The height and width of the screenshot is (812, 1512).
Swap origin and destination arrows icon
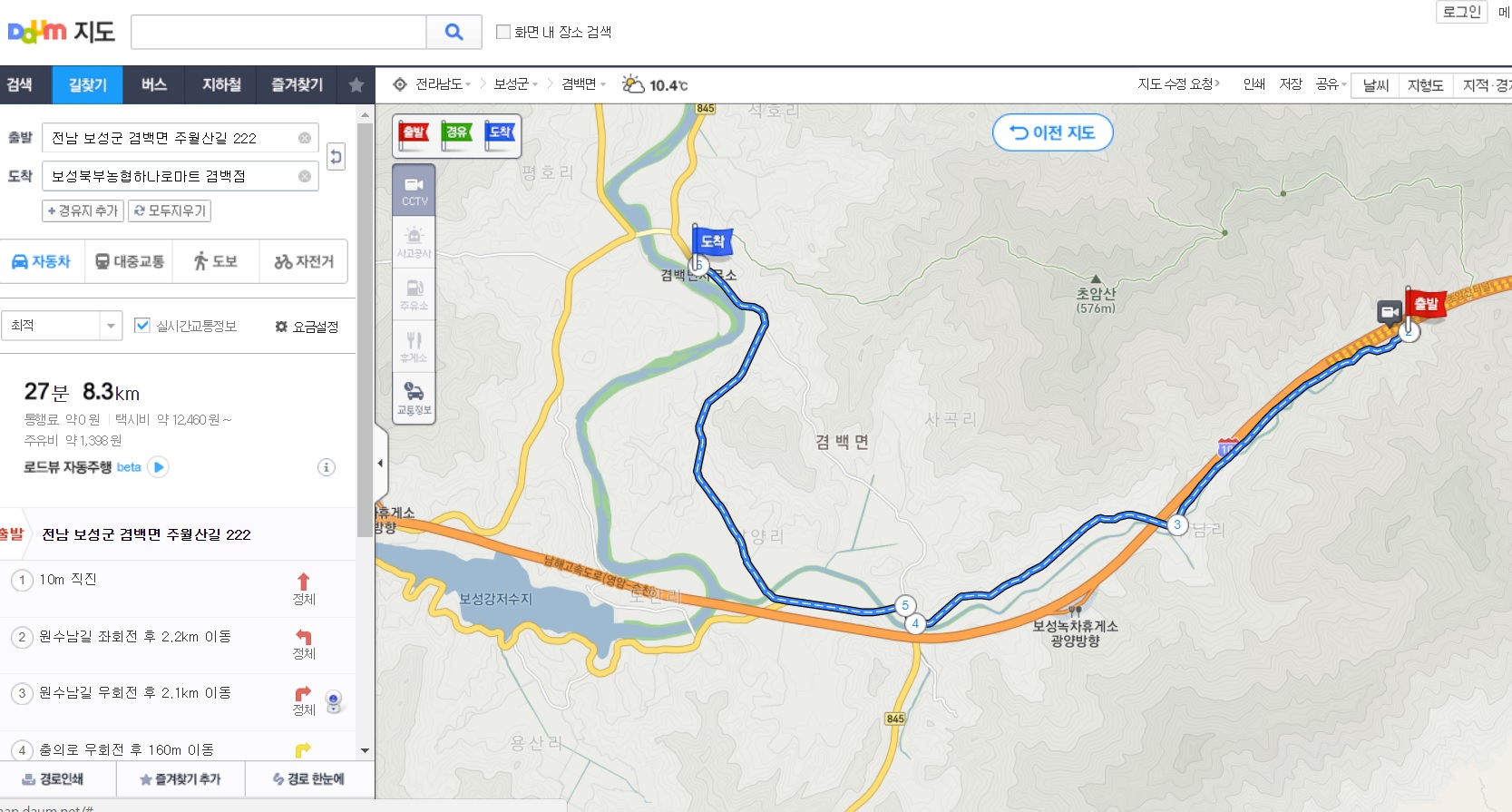point(336,157)
